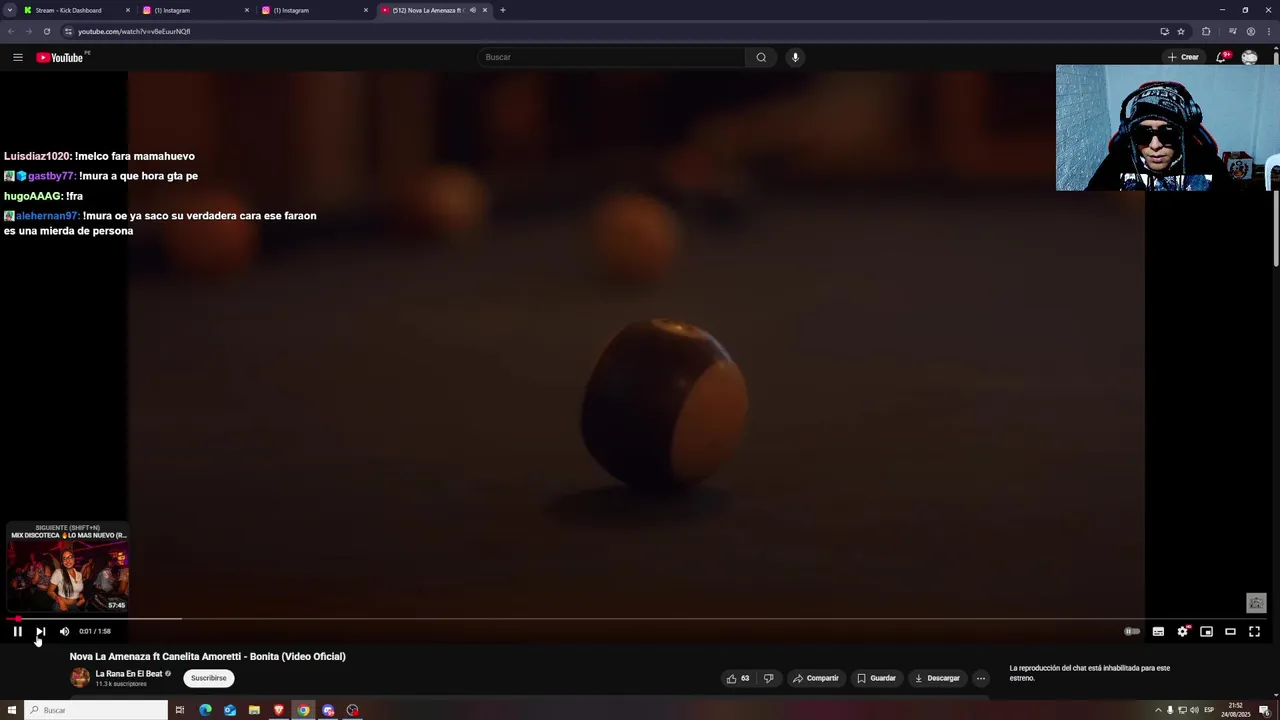Toggle subtitles in the video player
1280x720 pixels.
coord(1158,631)
